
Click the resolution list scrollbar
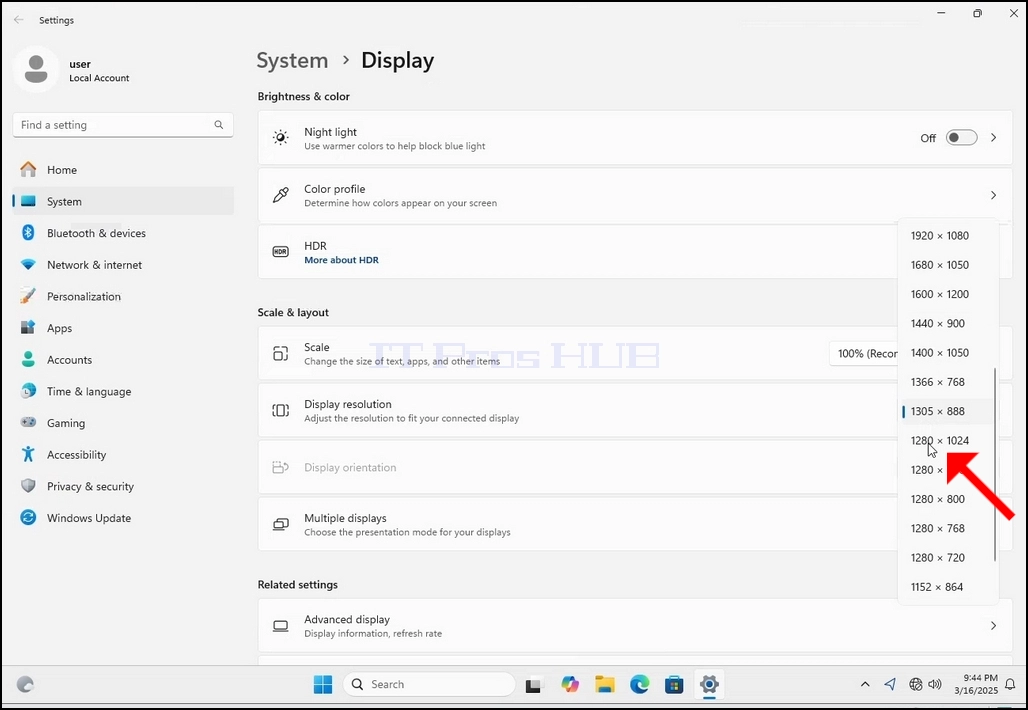[995, 464]
